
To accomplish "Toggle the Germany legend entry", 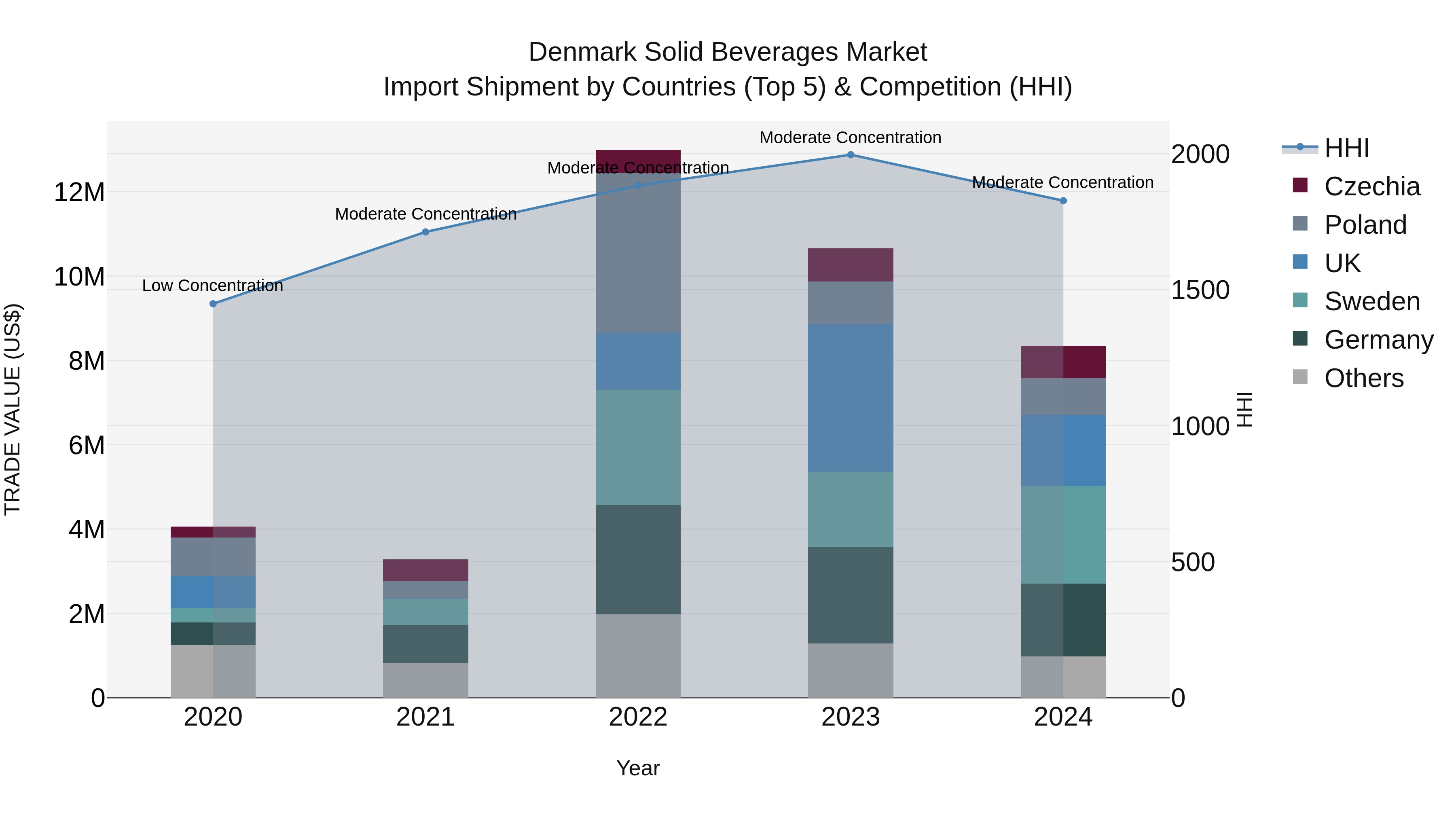I will (x=1363, y=339).
